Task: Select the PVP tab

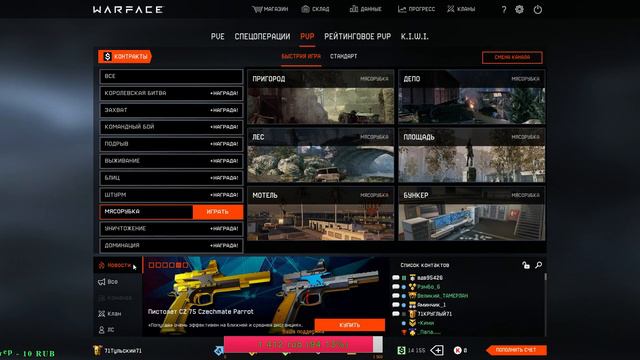Action: tap(307, 37)
